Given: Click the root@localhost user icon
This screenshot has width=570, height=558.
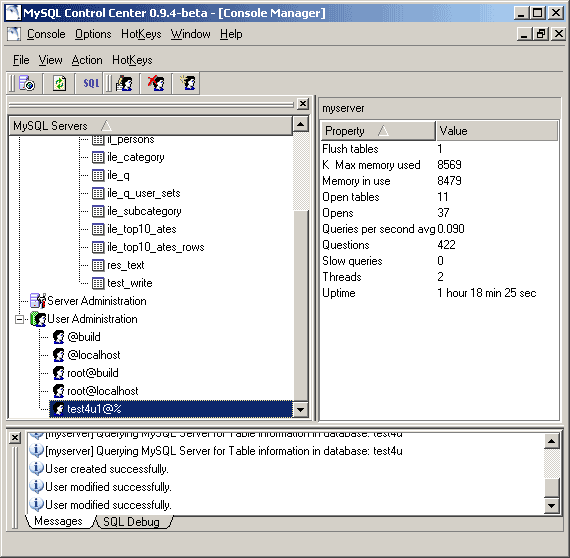Looking at the screenshot, I should [x=58, y=391].
